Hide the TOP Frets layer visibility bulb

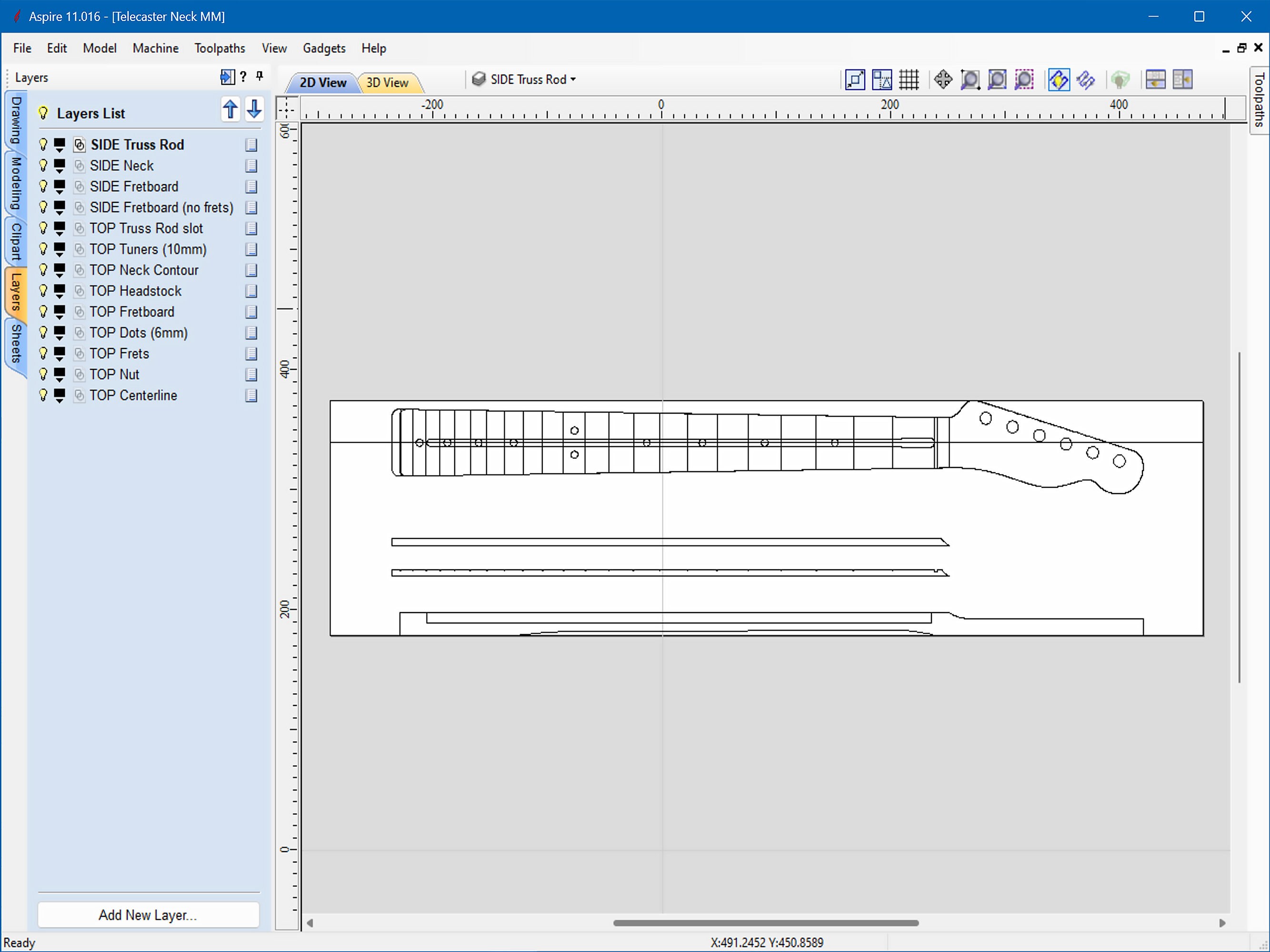44,354
